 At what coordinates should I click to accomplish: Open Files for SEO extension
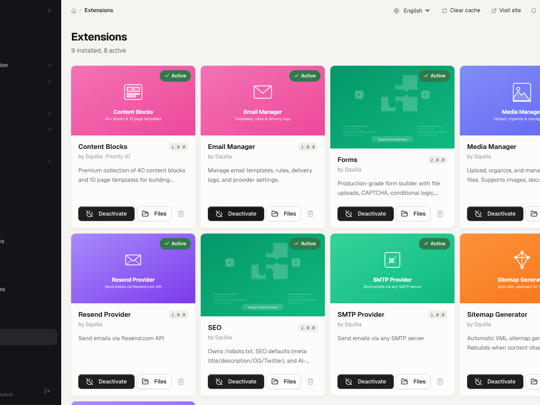point(284,382)
